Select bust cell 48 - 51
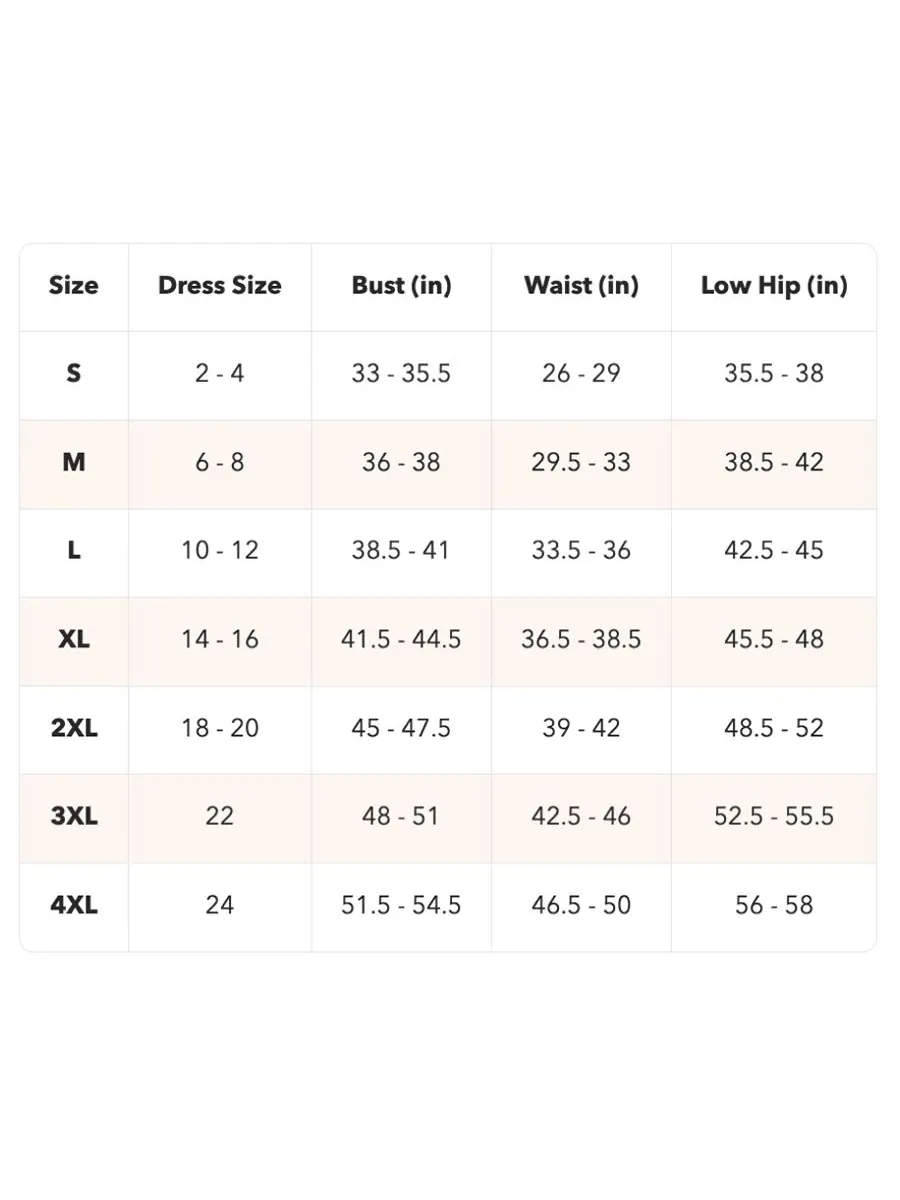This screenshot has height=1200, width=900. click(401, 817)
